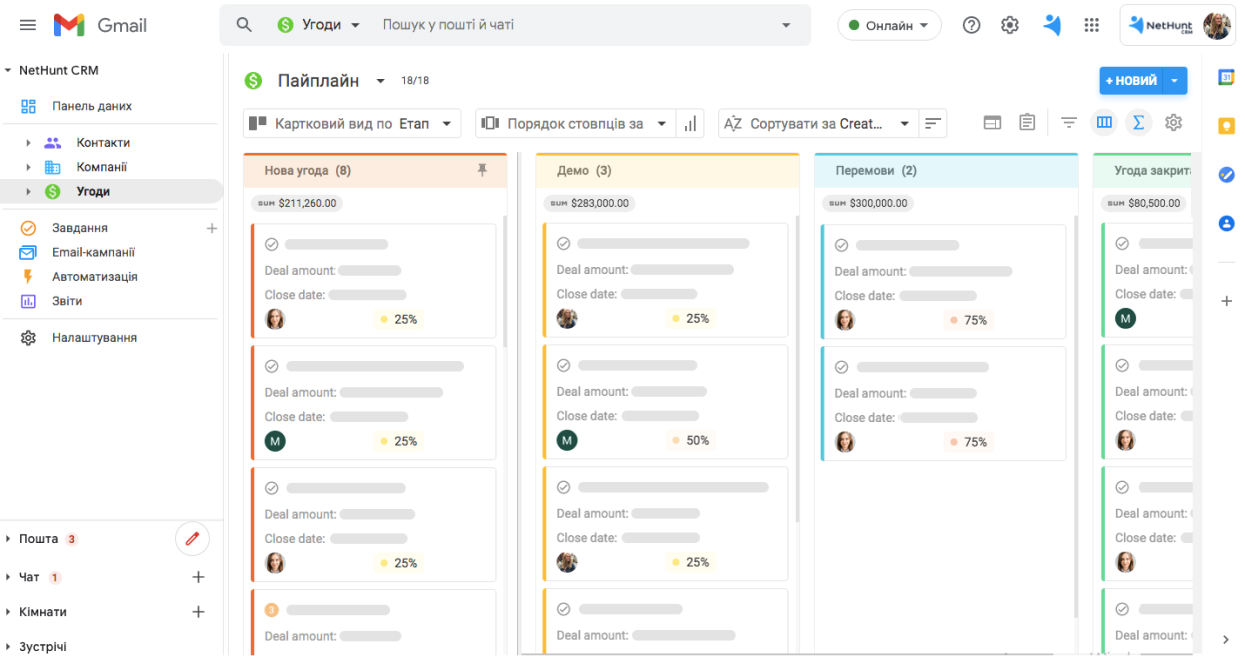Open Сортувати за Creat... dropdown
1245x656 pixels.
[x=817, y=124]
